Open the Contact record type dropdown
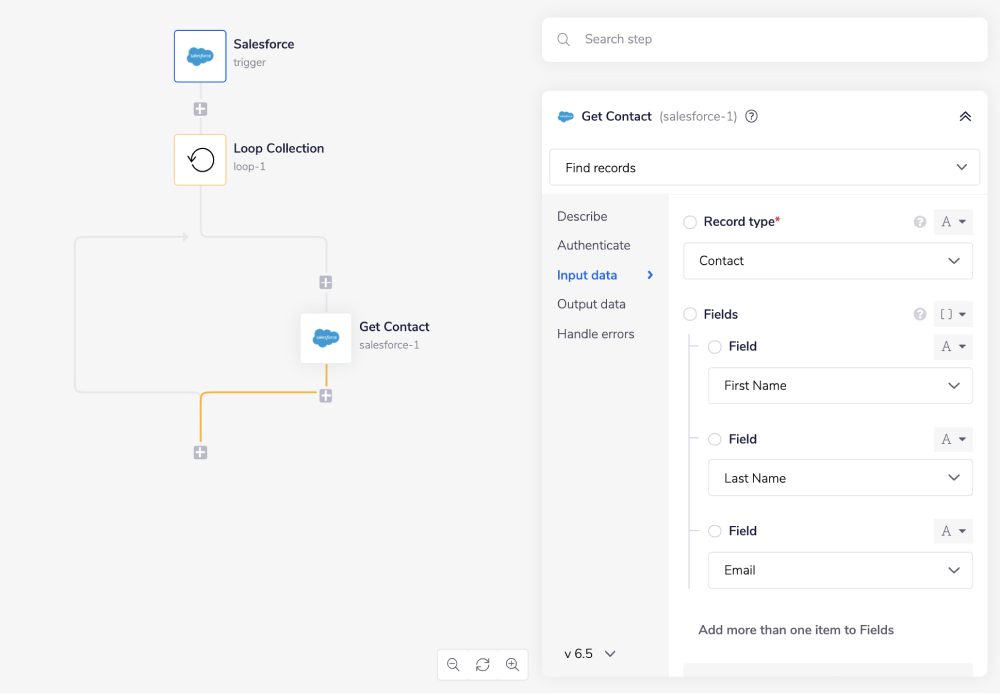This screenshot has width=1000, height=694. pyautogui.click(x=828, y=261)
